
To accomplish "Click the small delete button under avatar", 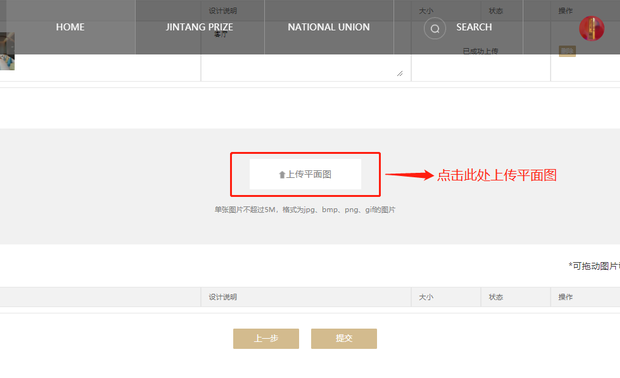I will click(567, 51).
